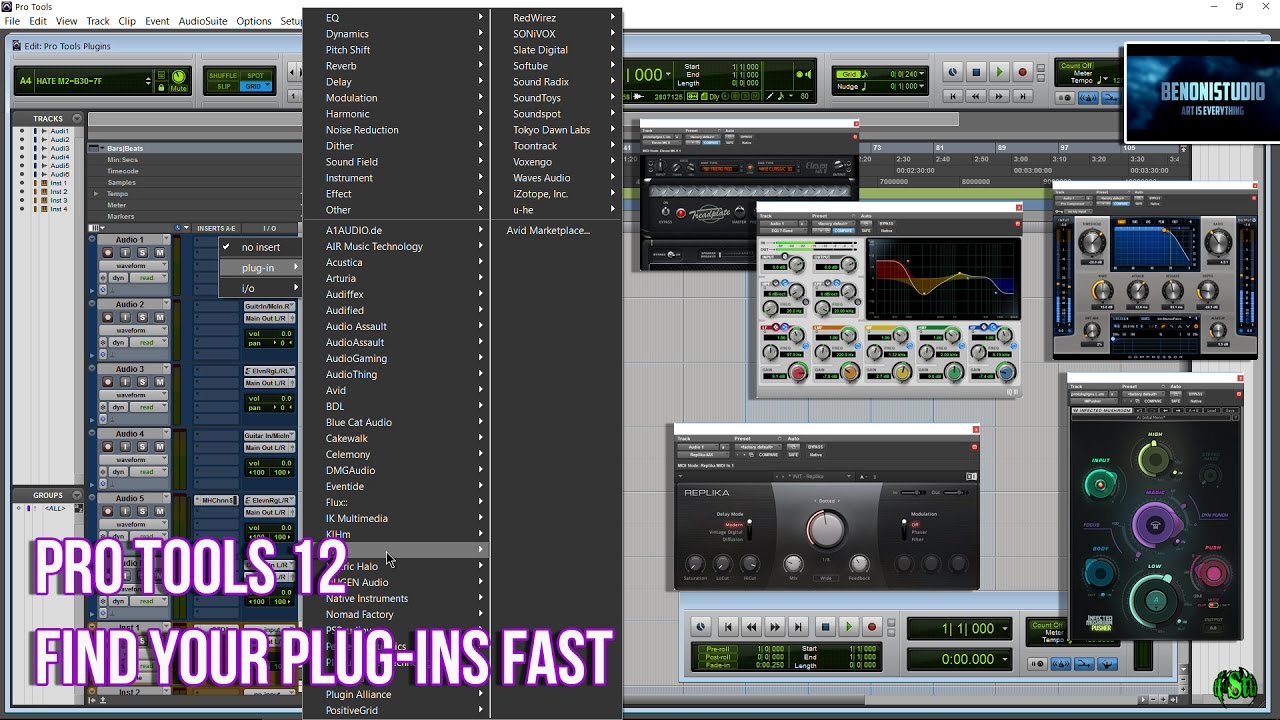Click the Online icon in the top transport

click(x=953, y=72)
